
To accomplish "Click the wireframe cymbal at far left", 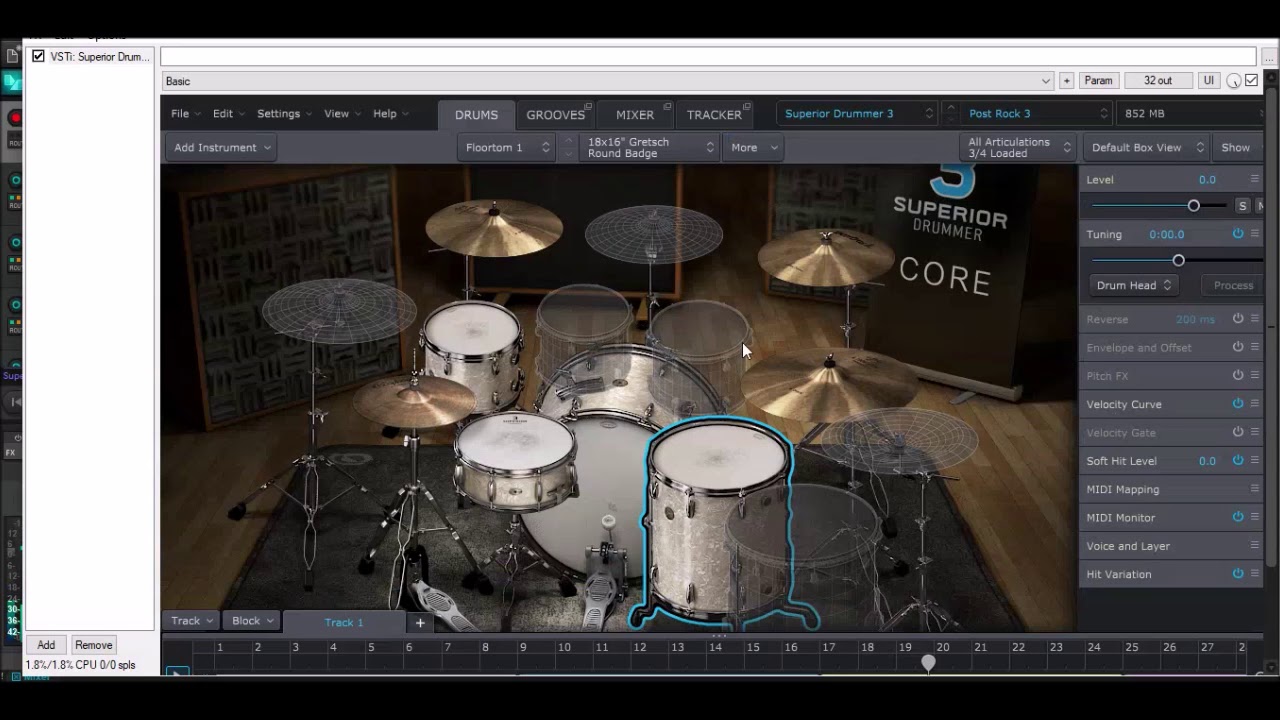I will click(x=338, y=310).
